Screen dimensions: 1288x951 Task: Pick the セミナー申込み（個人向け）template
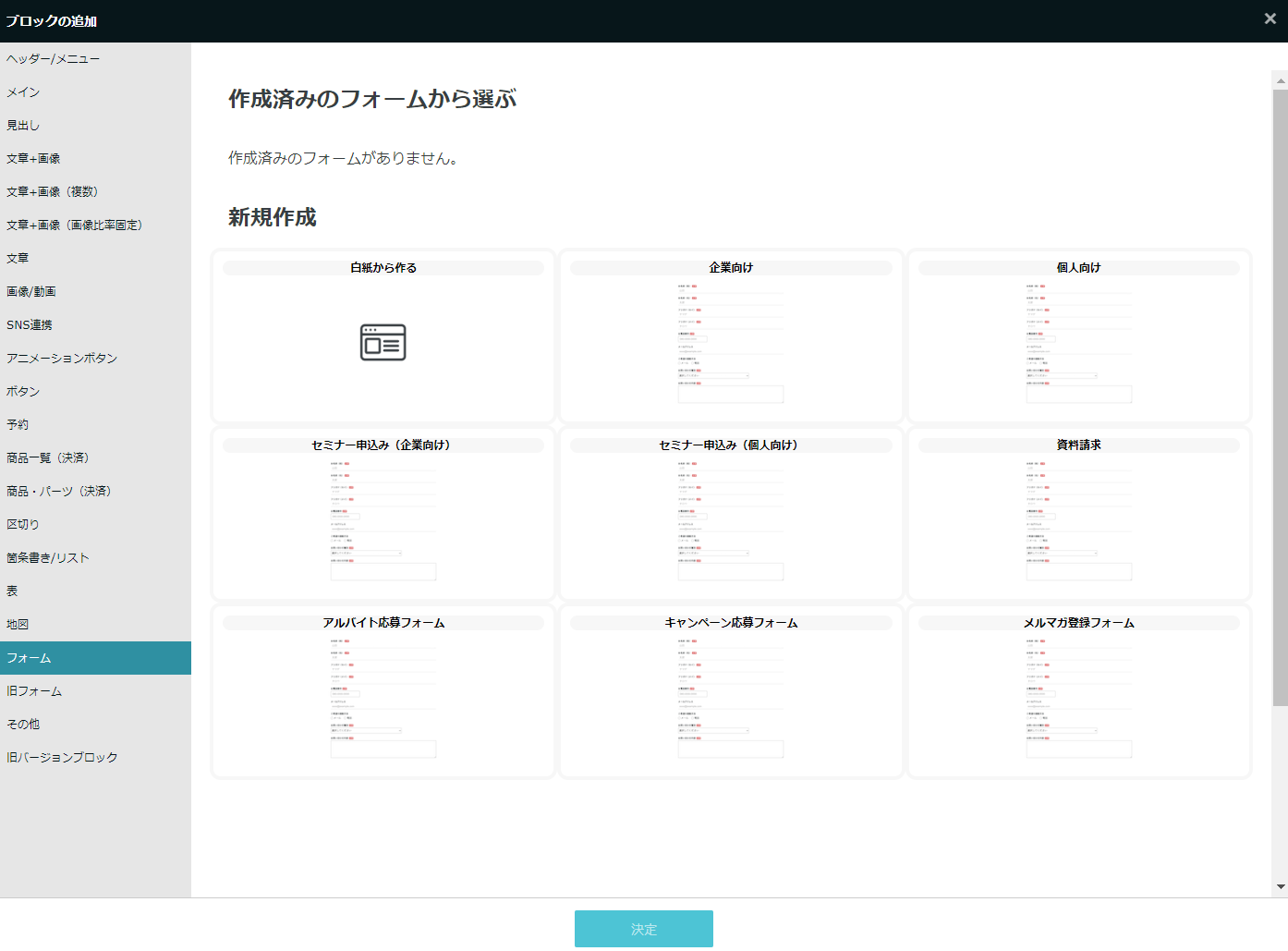(731, 514)
